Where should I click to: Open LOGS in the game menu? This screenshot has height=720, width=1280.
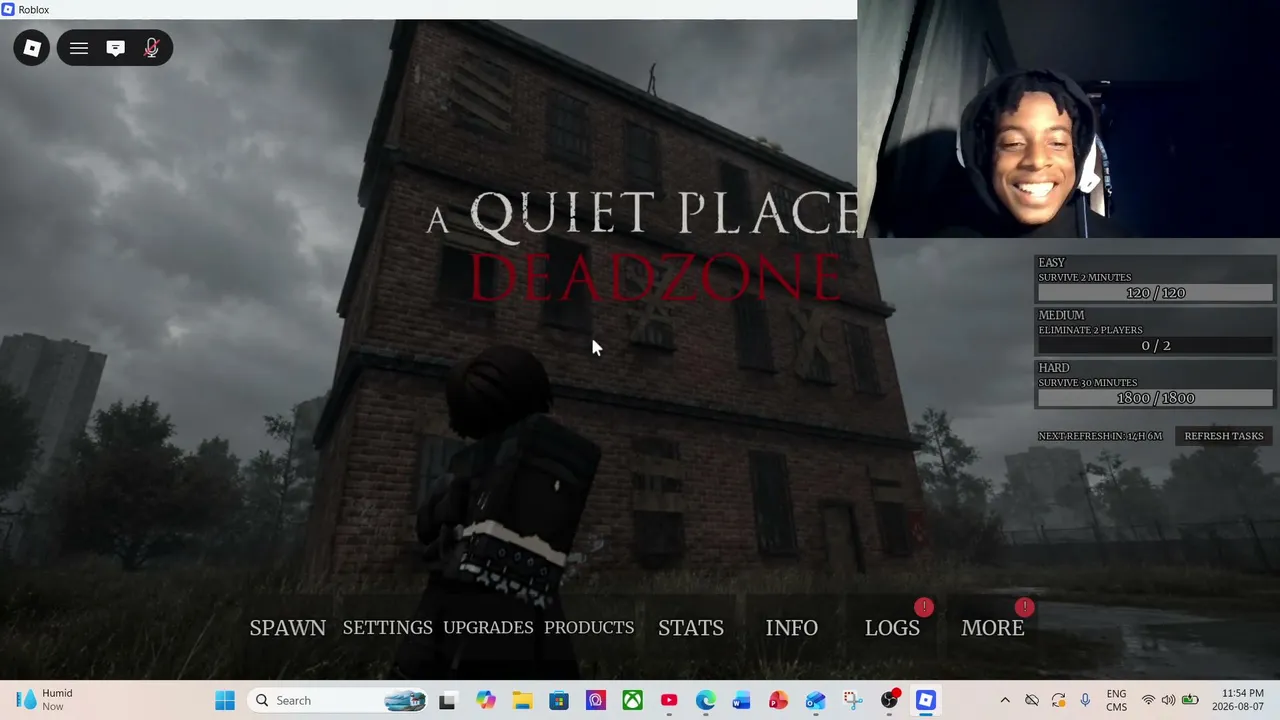(x=892, y=628)
